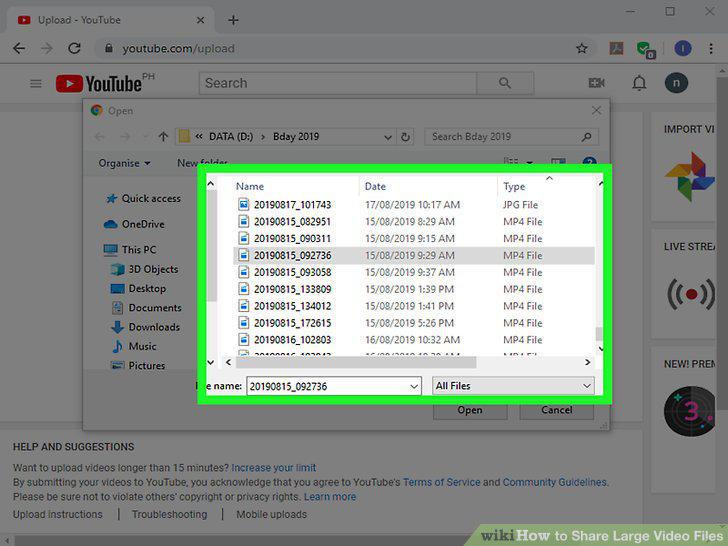Click the green shield extension icon
Viewport: 728px width, 546px height.
tap(645, 49)
